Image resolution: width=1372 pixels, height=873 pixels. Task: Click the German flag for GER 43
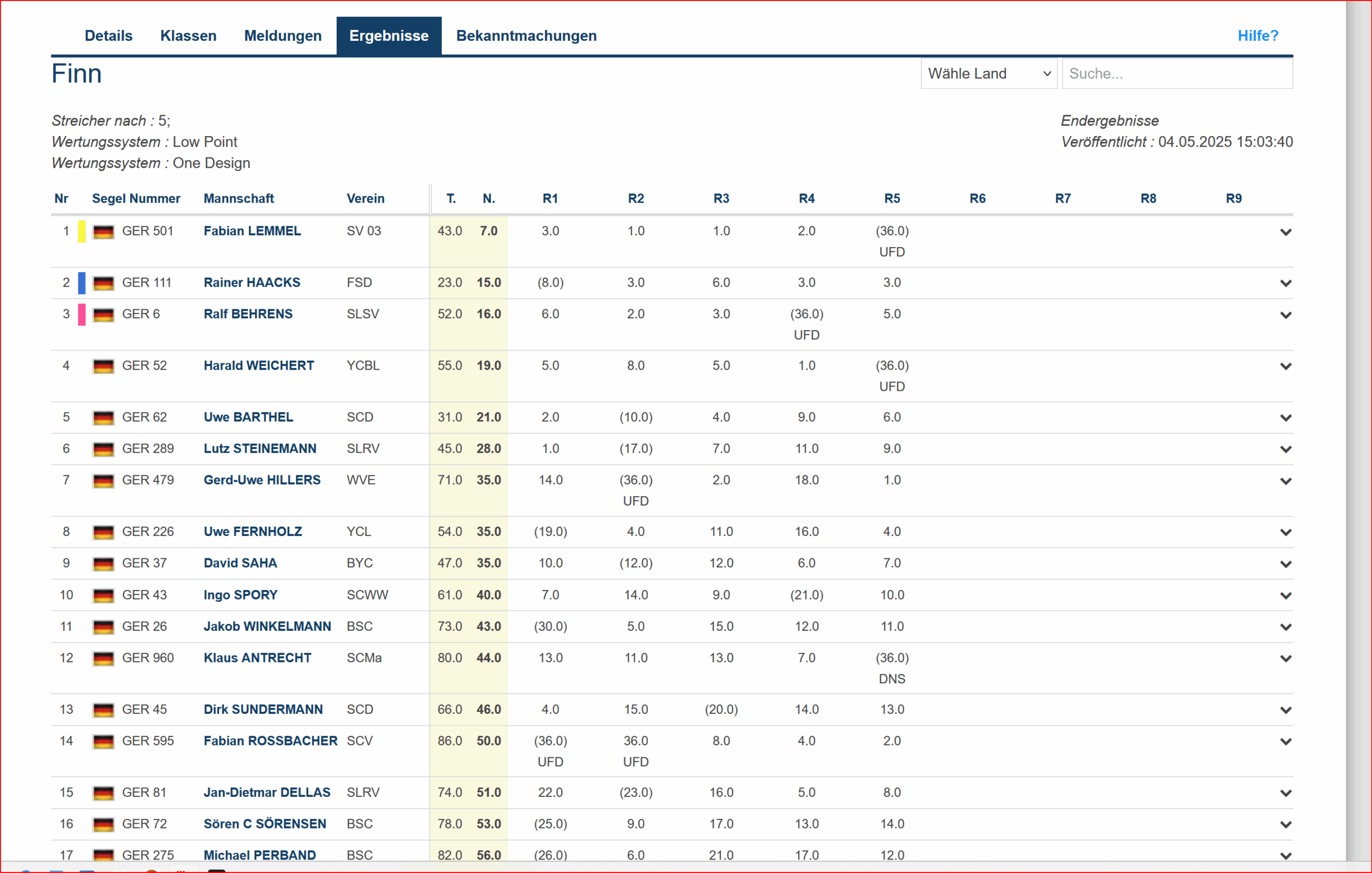point(103,596)
